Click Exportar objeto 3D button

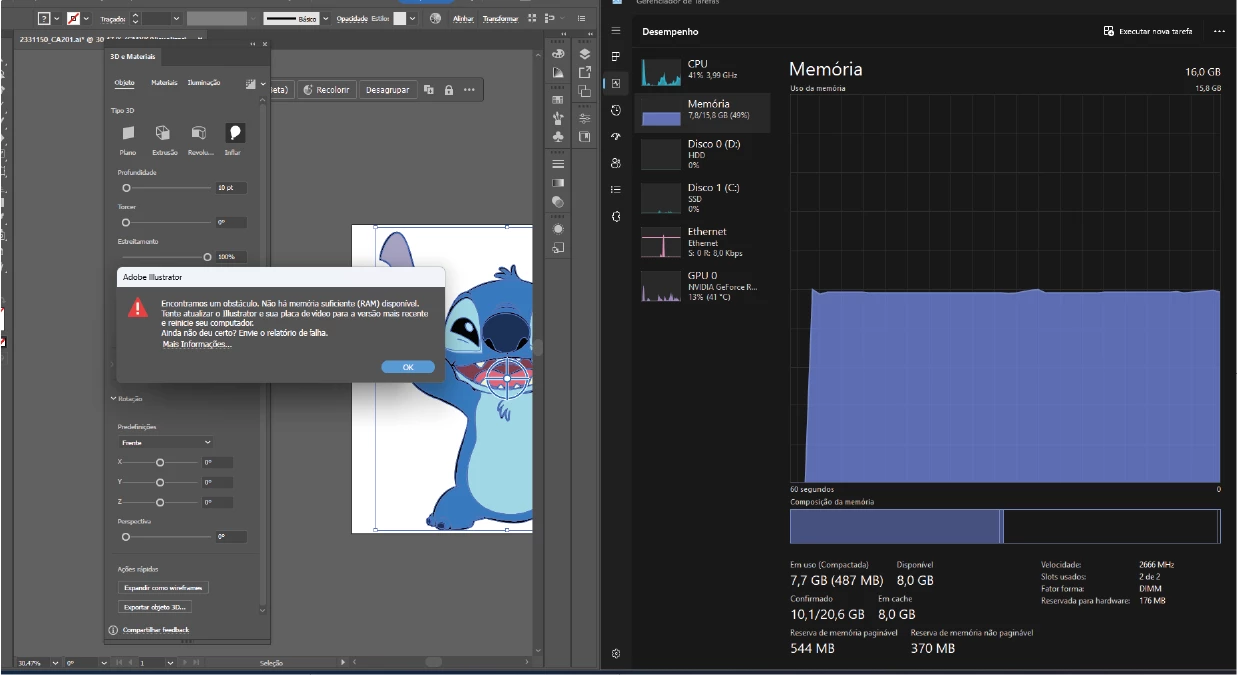pos(155,607)
